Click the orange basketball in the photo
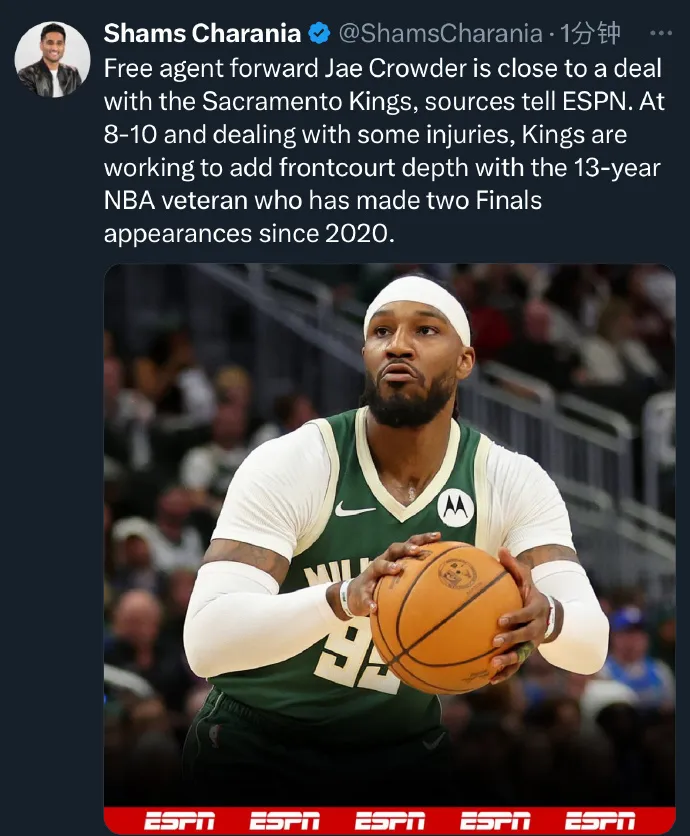The height and width of the screenshot is (836, 690). 447,618
